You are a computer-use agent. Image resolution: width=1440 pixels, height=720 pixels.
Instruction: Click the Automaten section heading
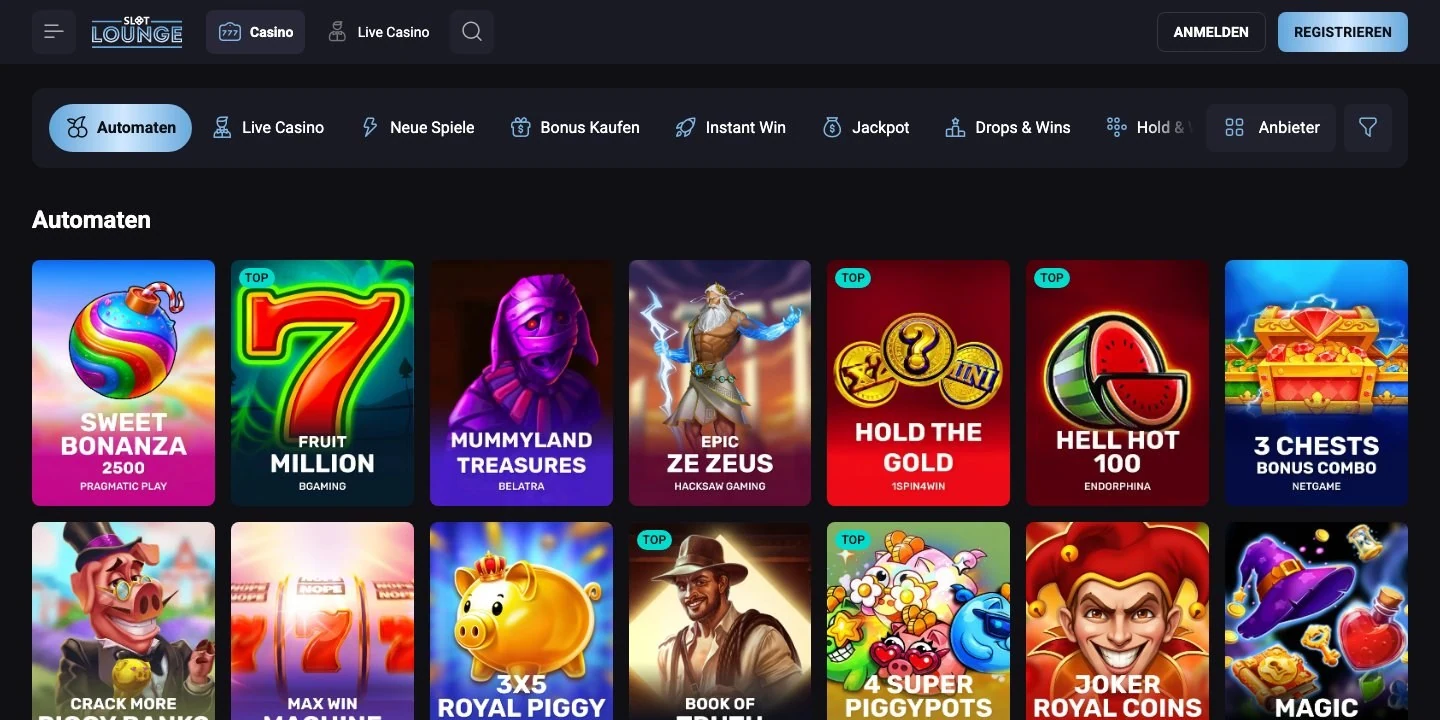pyautogui.click(x=91, y=220)
